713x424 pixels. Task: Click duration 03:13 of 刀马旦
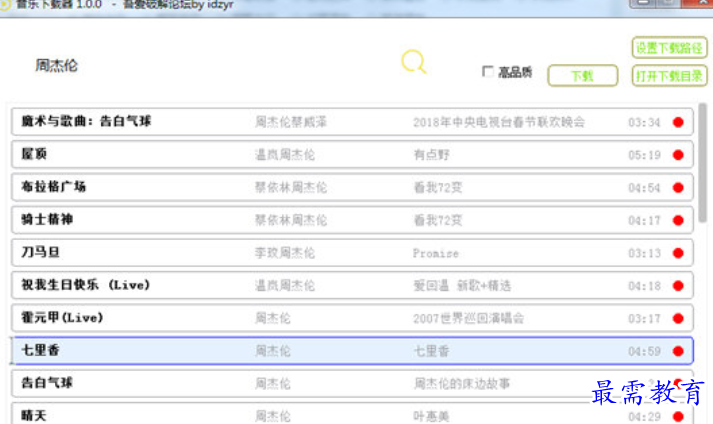click(644, 253)
